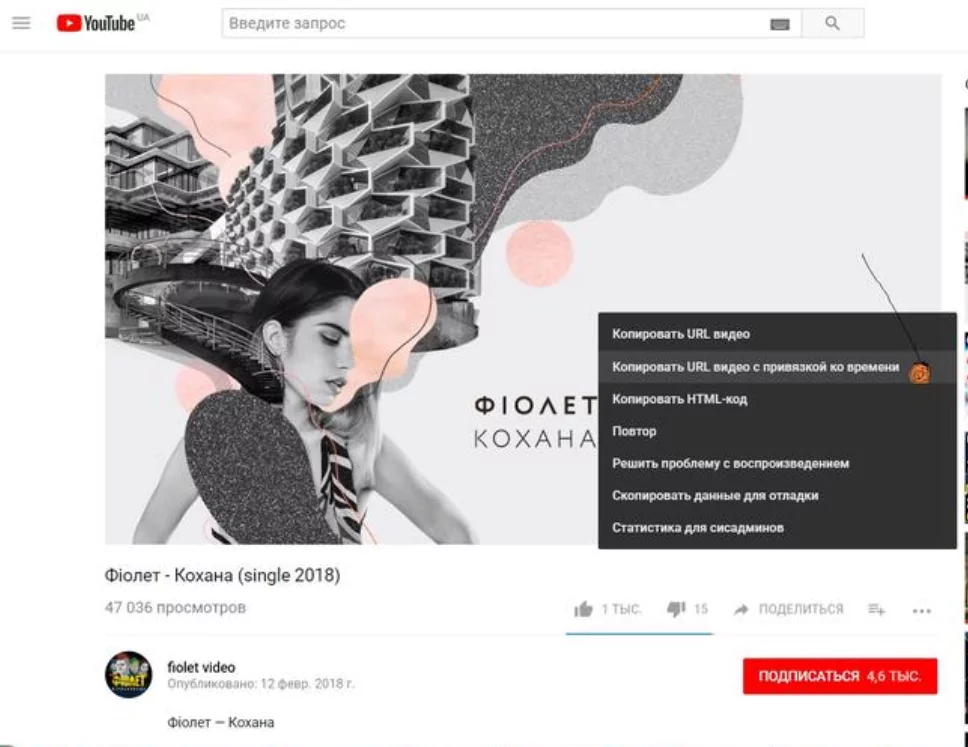Dislike the video with thumbs down
Screen dimensions: 968x747
[x=676, y=609]
